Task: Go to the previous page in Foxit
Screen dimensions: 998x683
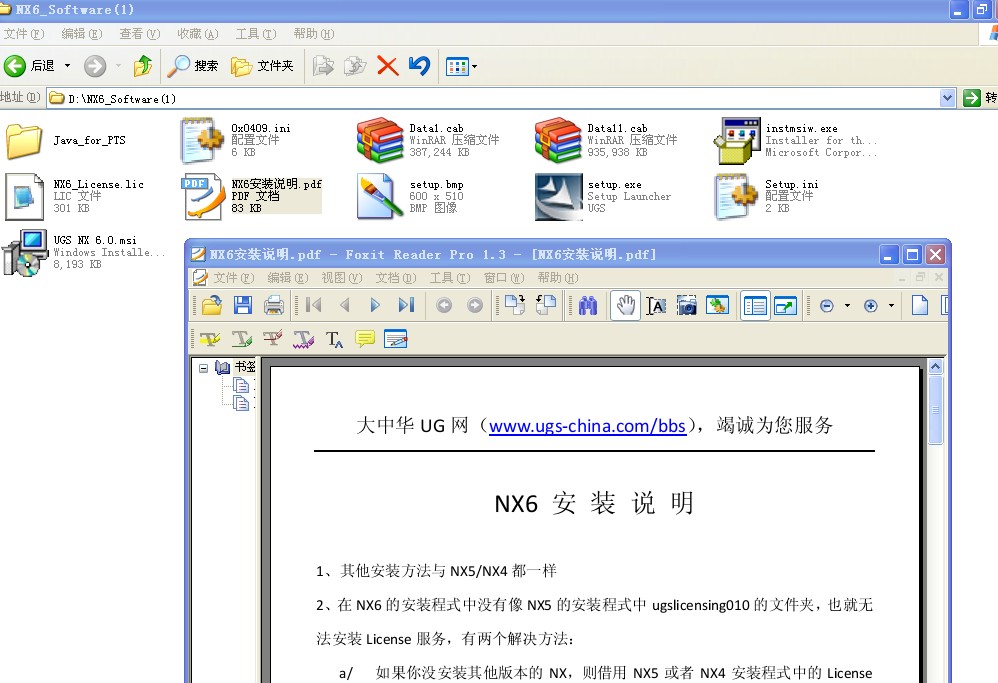Action: pyautogui.click(x=345, y=306)
